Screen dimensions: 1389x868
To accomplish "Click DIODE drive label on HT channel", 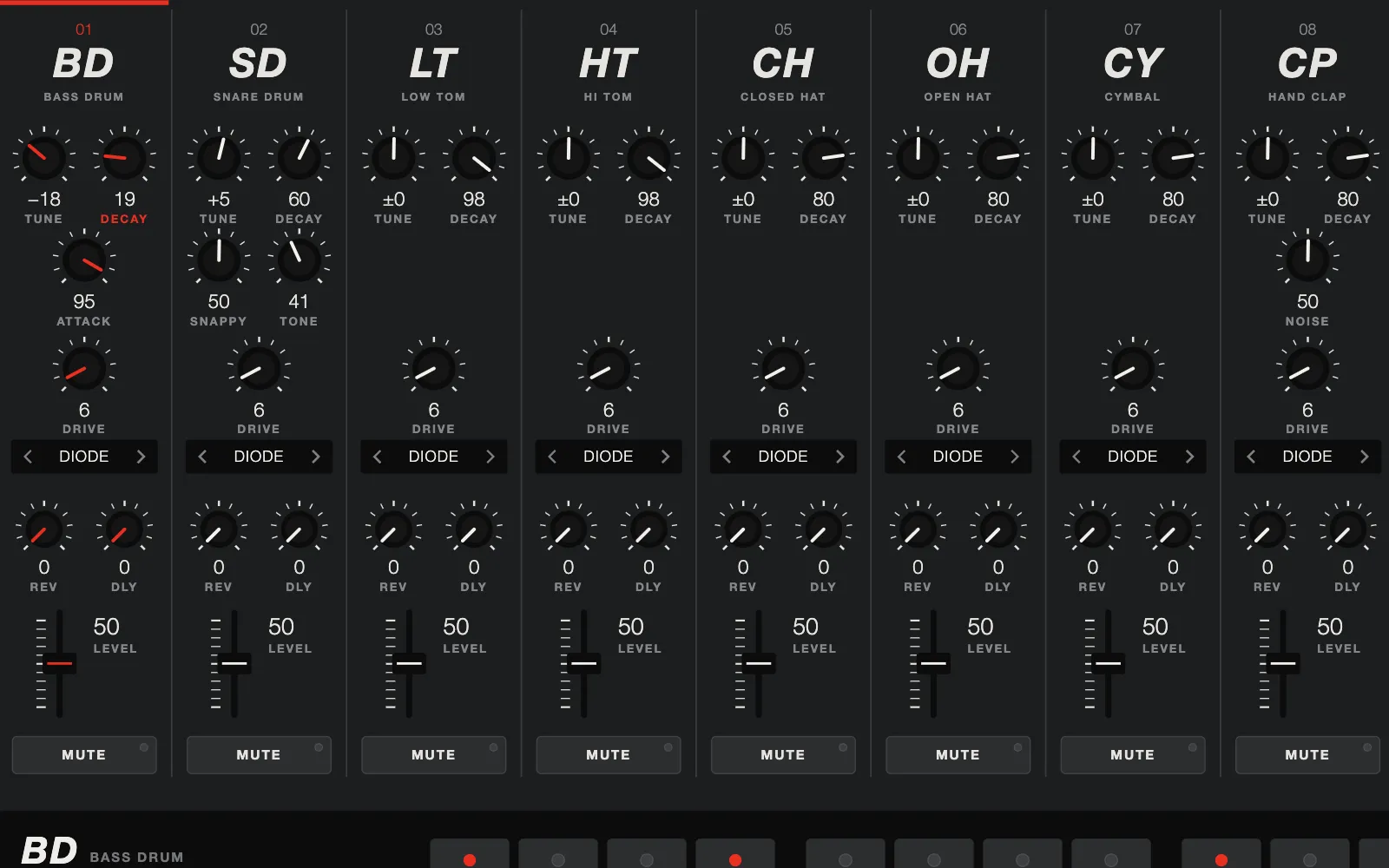I will coord(609,457).
